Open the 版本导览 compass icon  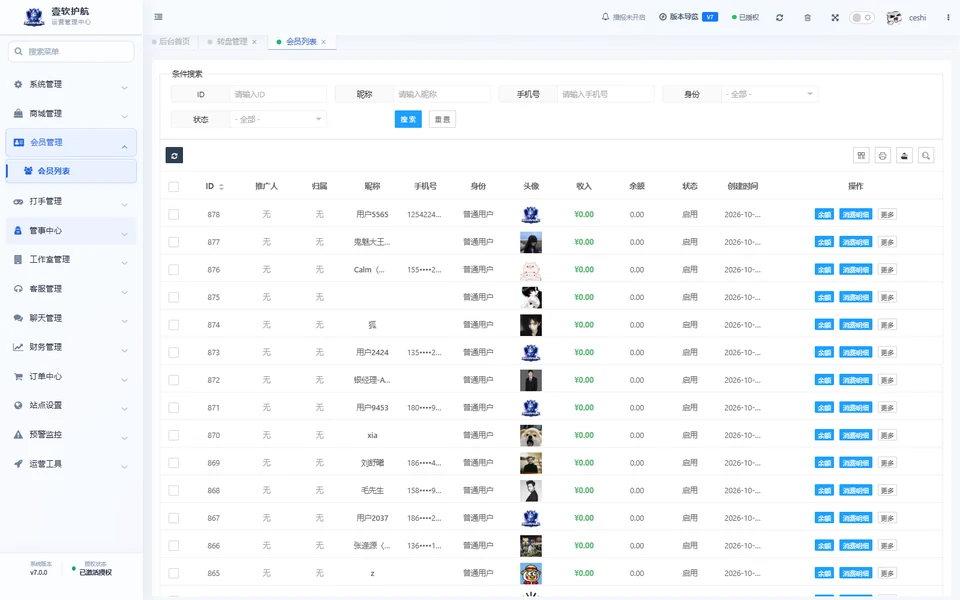click(662, 17)
